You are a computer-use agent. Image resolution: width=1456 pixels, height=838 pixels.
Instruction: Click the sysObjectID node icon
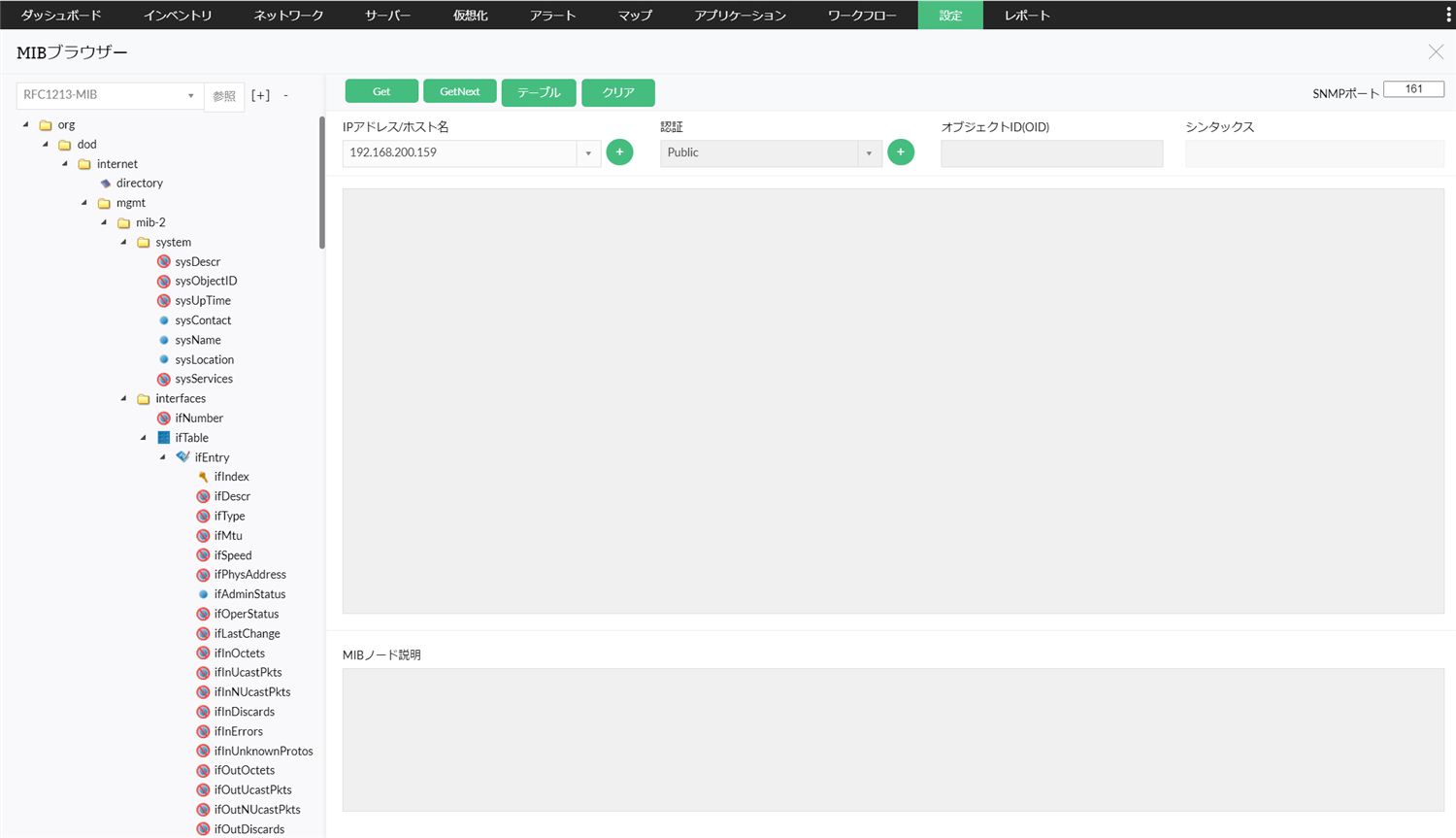164,281
